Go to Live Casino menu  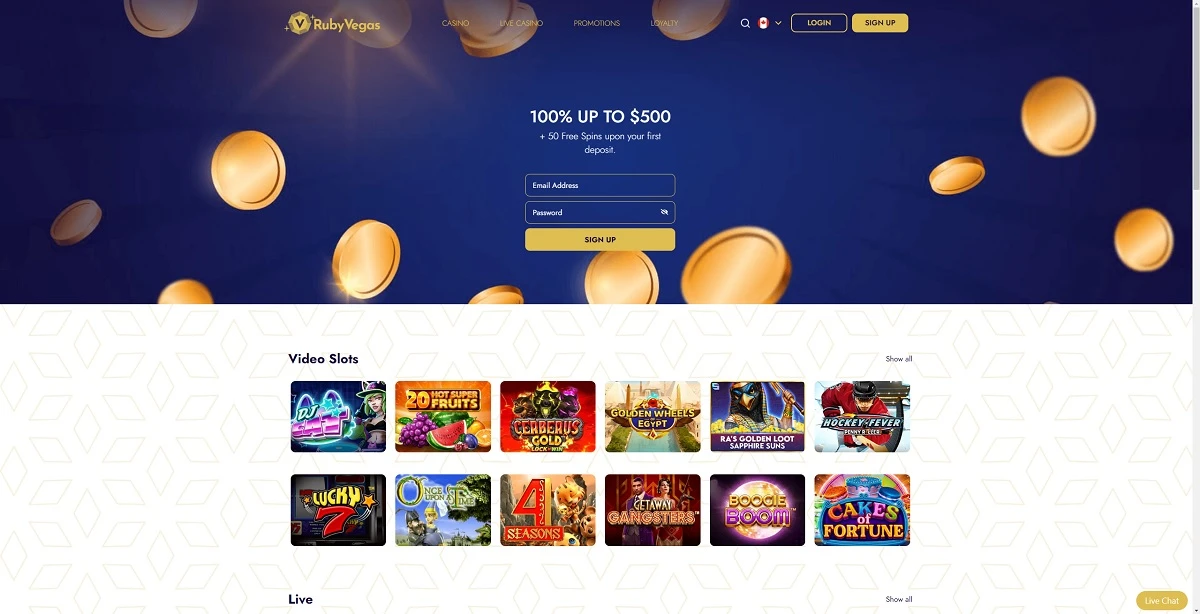click(x=521, y=23)
